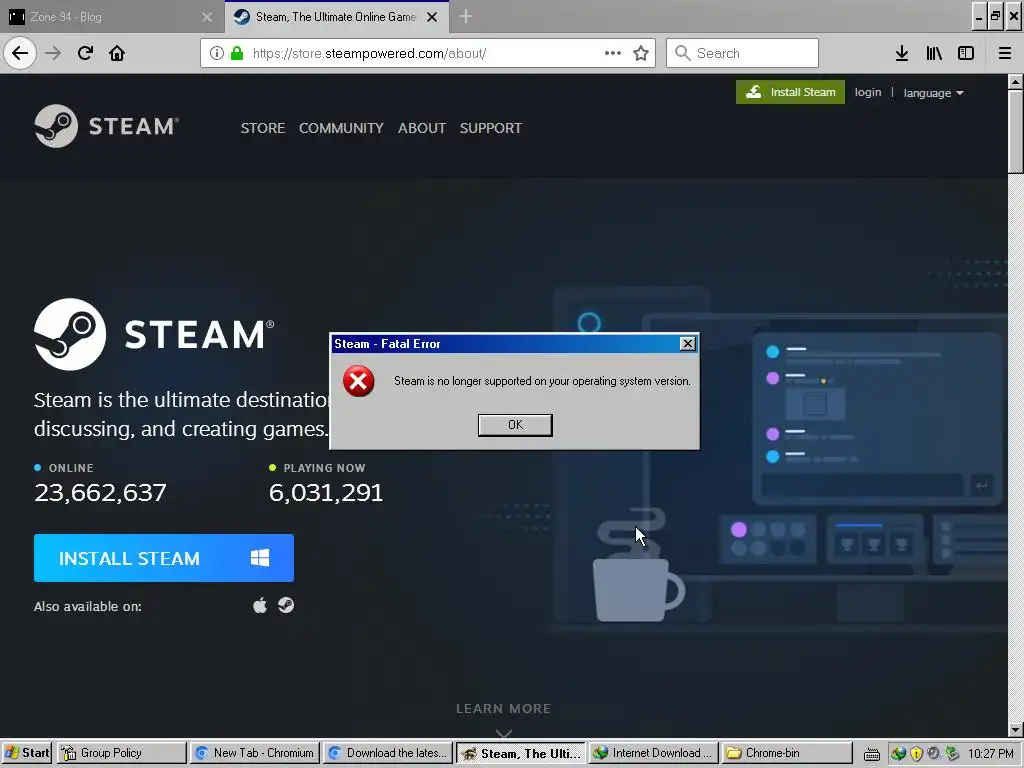Image resolution: width=1024 pixels, height=768 pixels.
Task: Click the Steam logo in header
Action: (106, 125)
